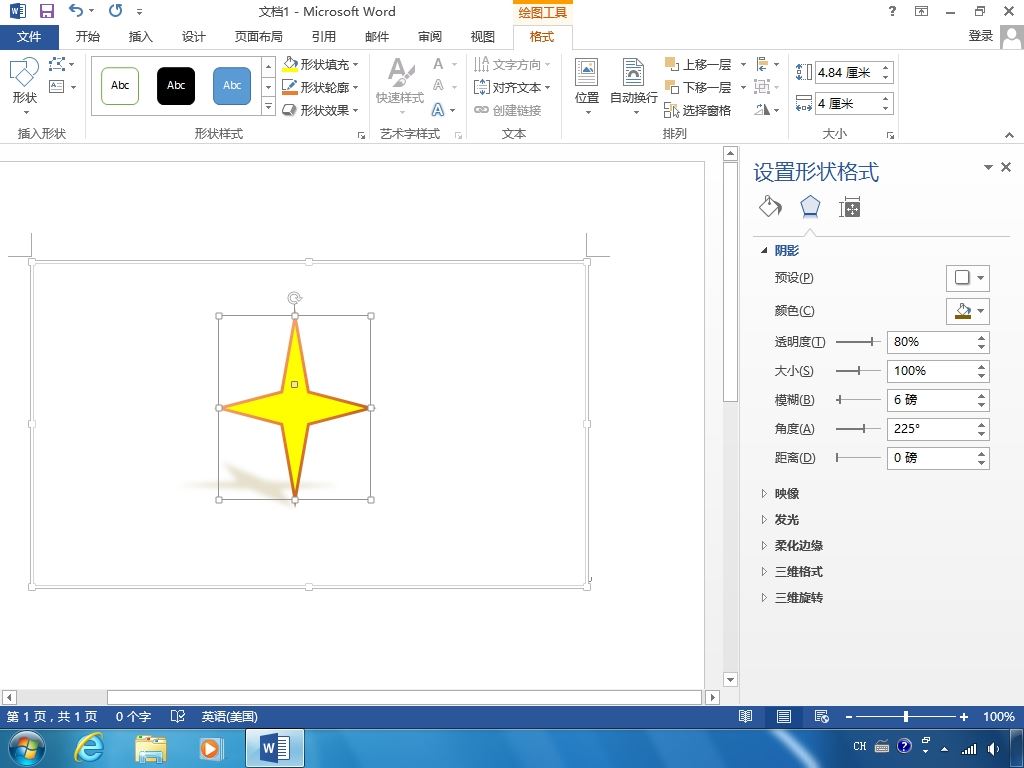1024x768 pixels.
Task: Open the 下移一层 dropdown arrow
Action: click(x=743, y=87)
